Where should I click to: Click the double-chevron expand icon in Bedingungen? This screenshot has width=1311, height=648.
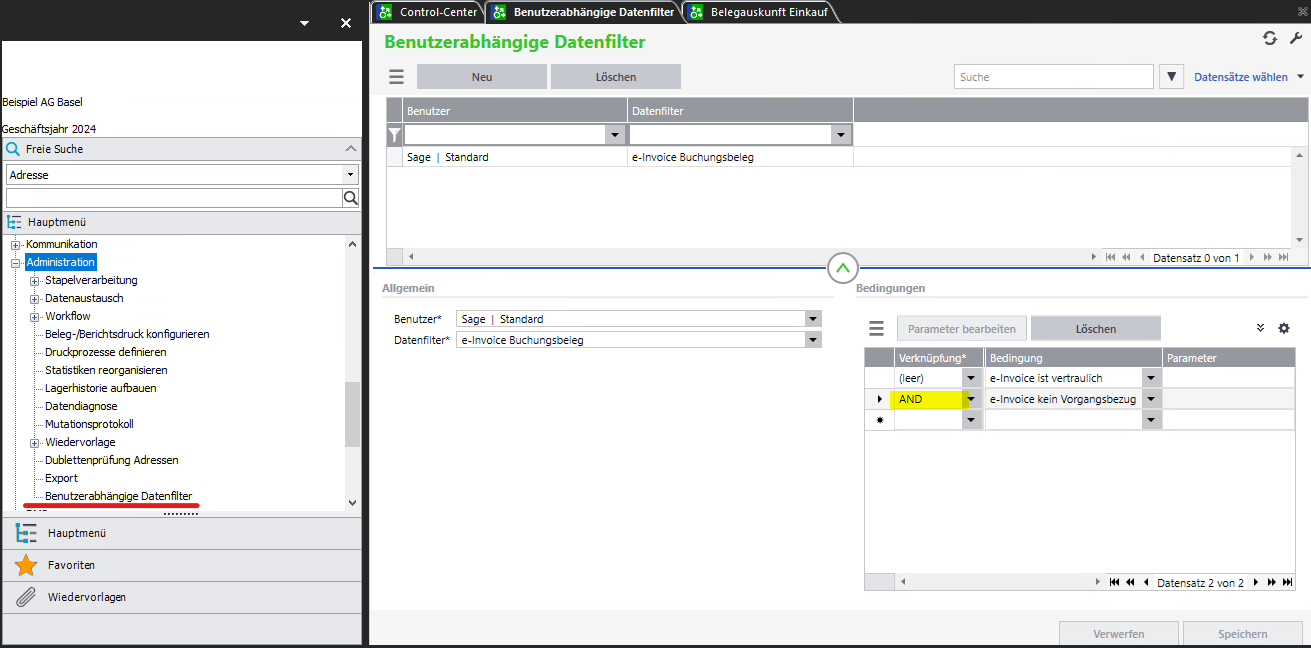tap(1260, 328)
